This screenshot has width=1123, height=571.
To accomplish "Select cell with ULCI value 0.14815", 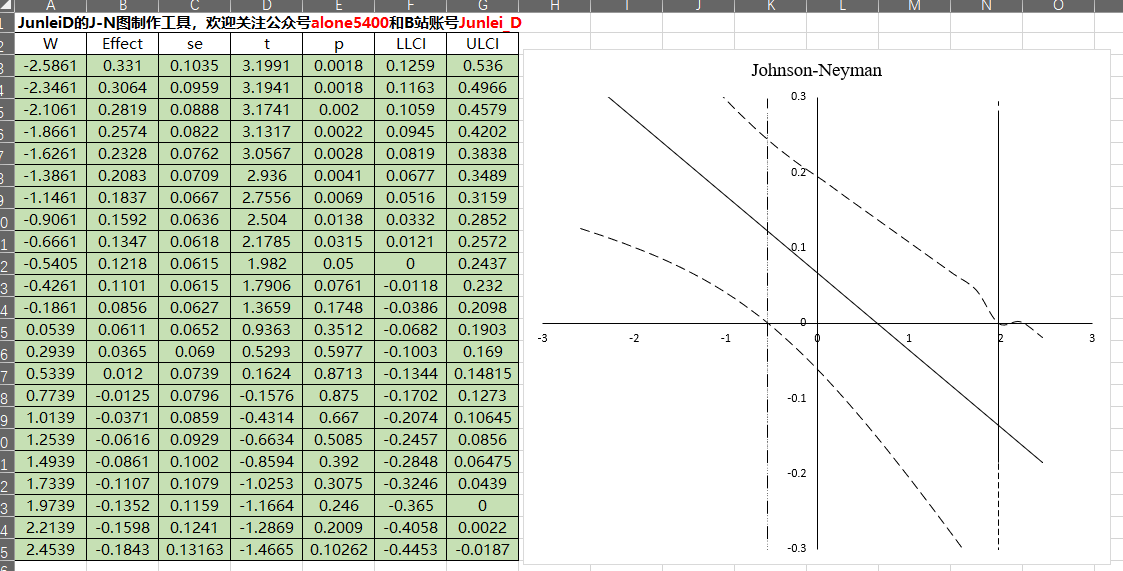I will click(x=483, y=373).
